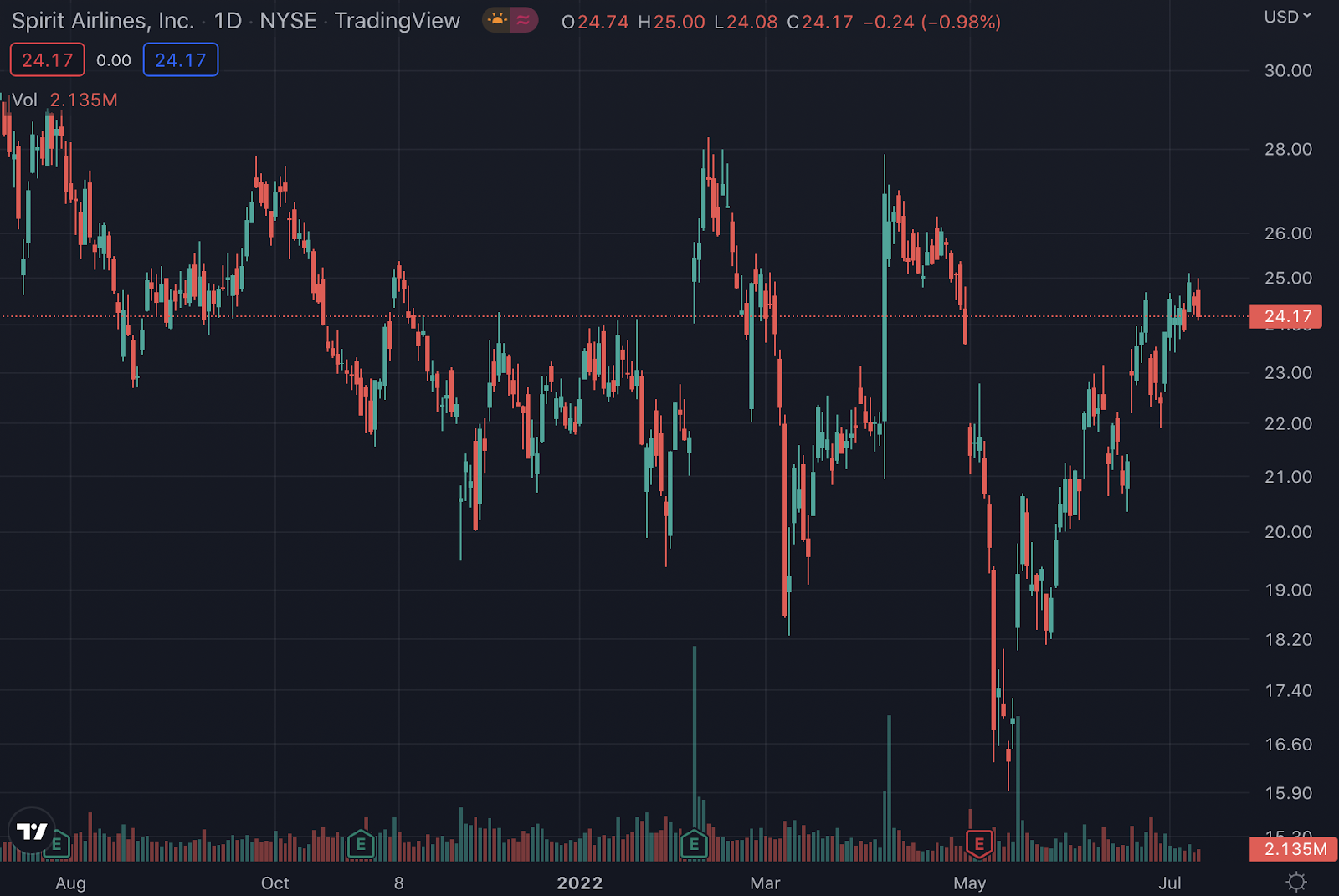Click the NYSE exchange label
The height and width of the screenshot is (896, 1339).
click(x=288, y=21)
